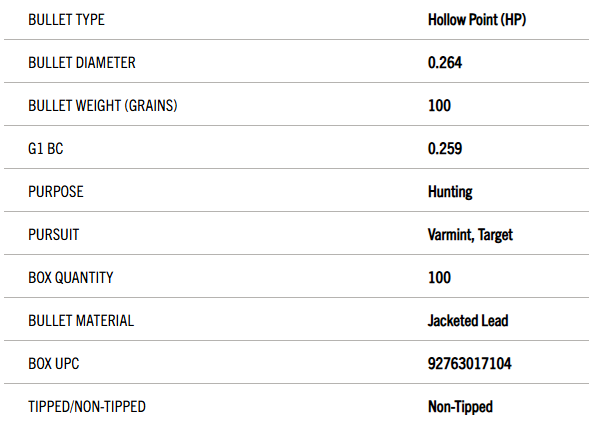Select the 0.264 diameter value
The width and height of the screenshot is (589, 421).
click(x=445, y=63)
